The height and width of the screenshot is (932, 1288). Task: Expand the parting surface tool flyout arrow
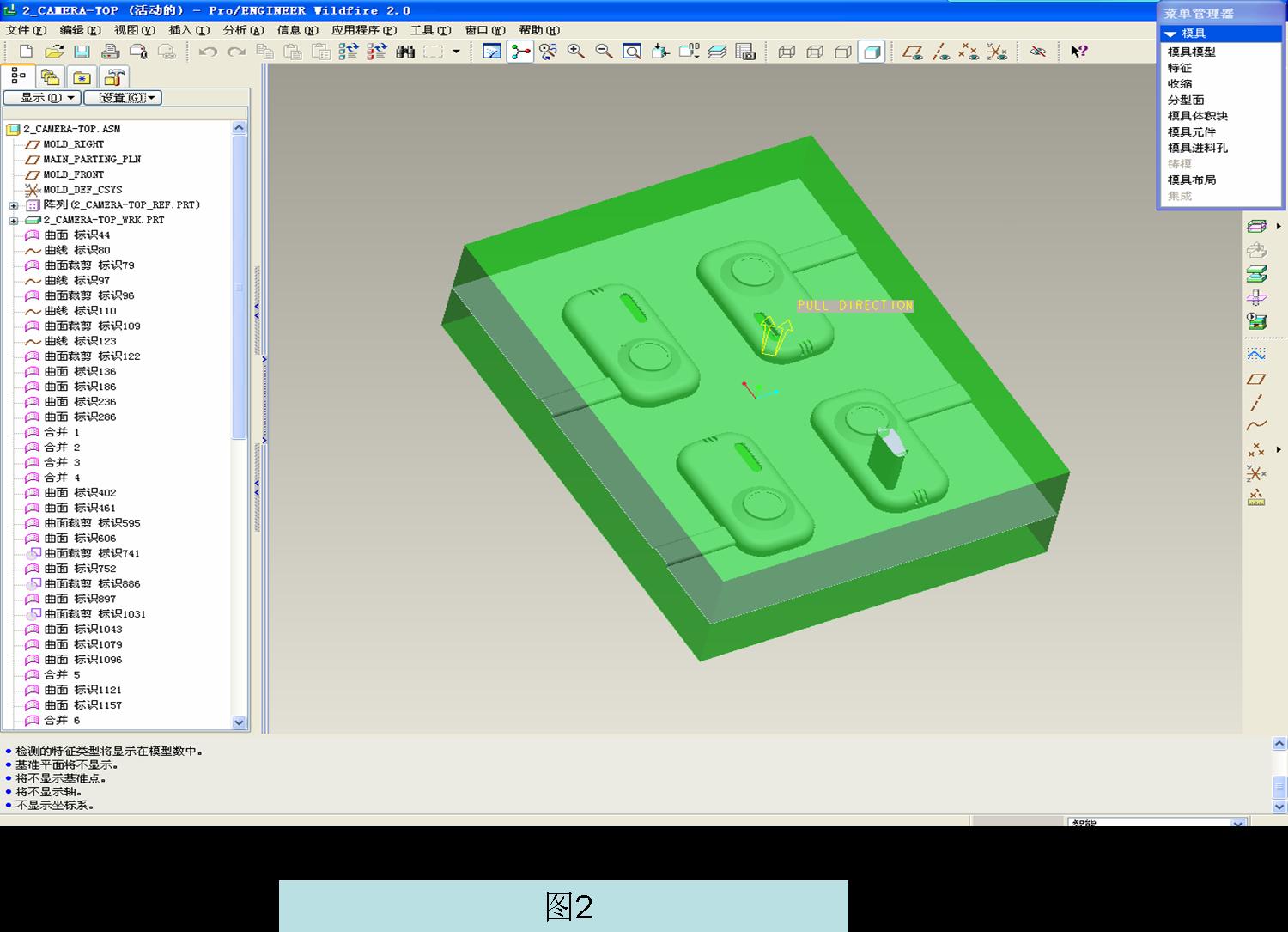click(1279, 227)
